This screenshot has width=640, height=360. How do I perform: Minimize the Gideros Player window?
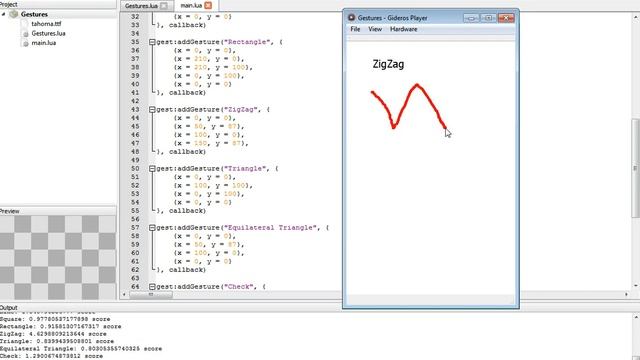pyautogui.click(x=471, y=18)
